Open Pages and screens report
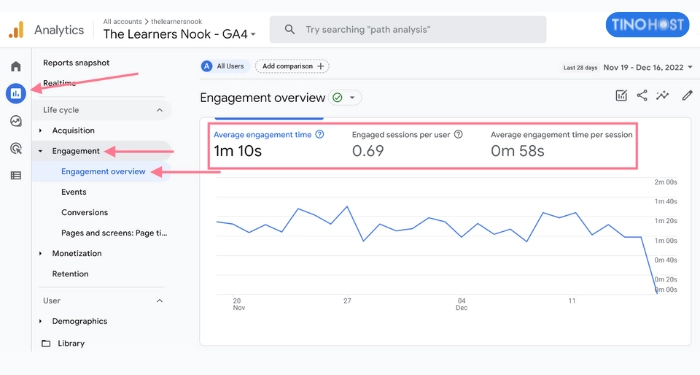 [x=114, y=233]
